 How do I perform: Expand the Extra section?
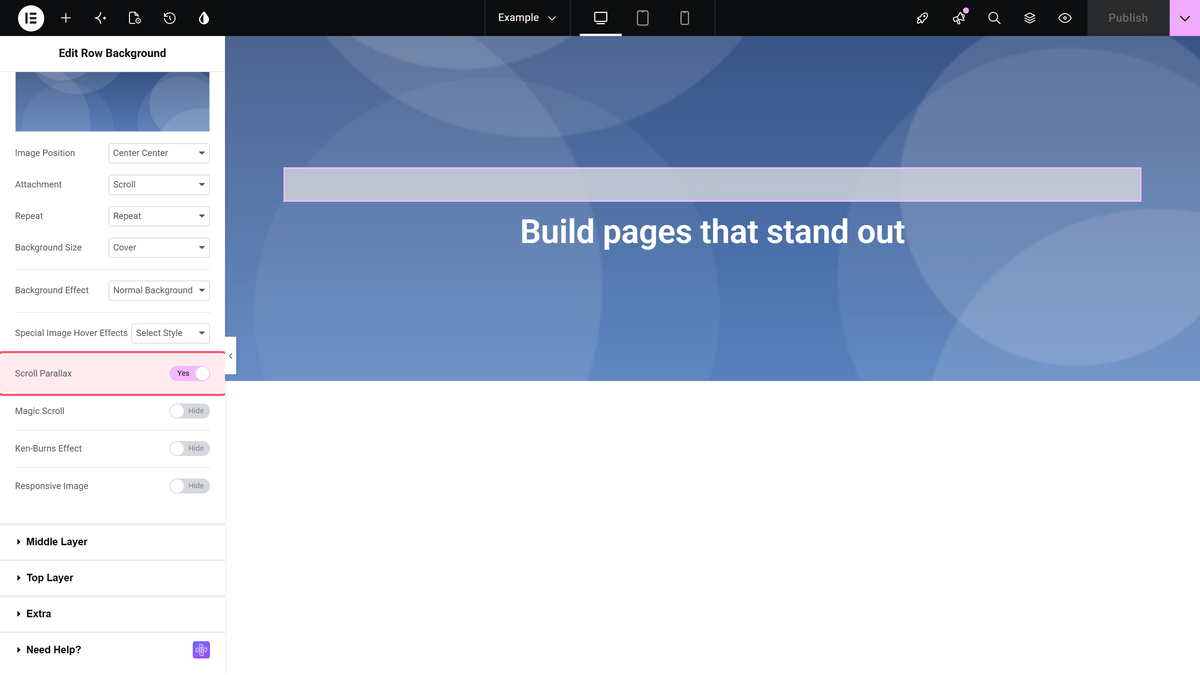click(112, 614)
